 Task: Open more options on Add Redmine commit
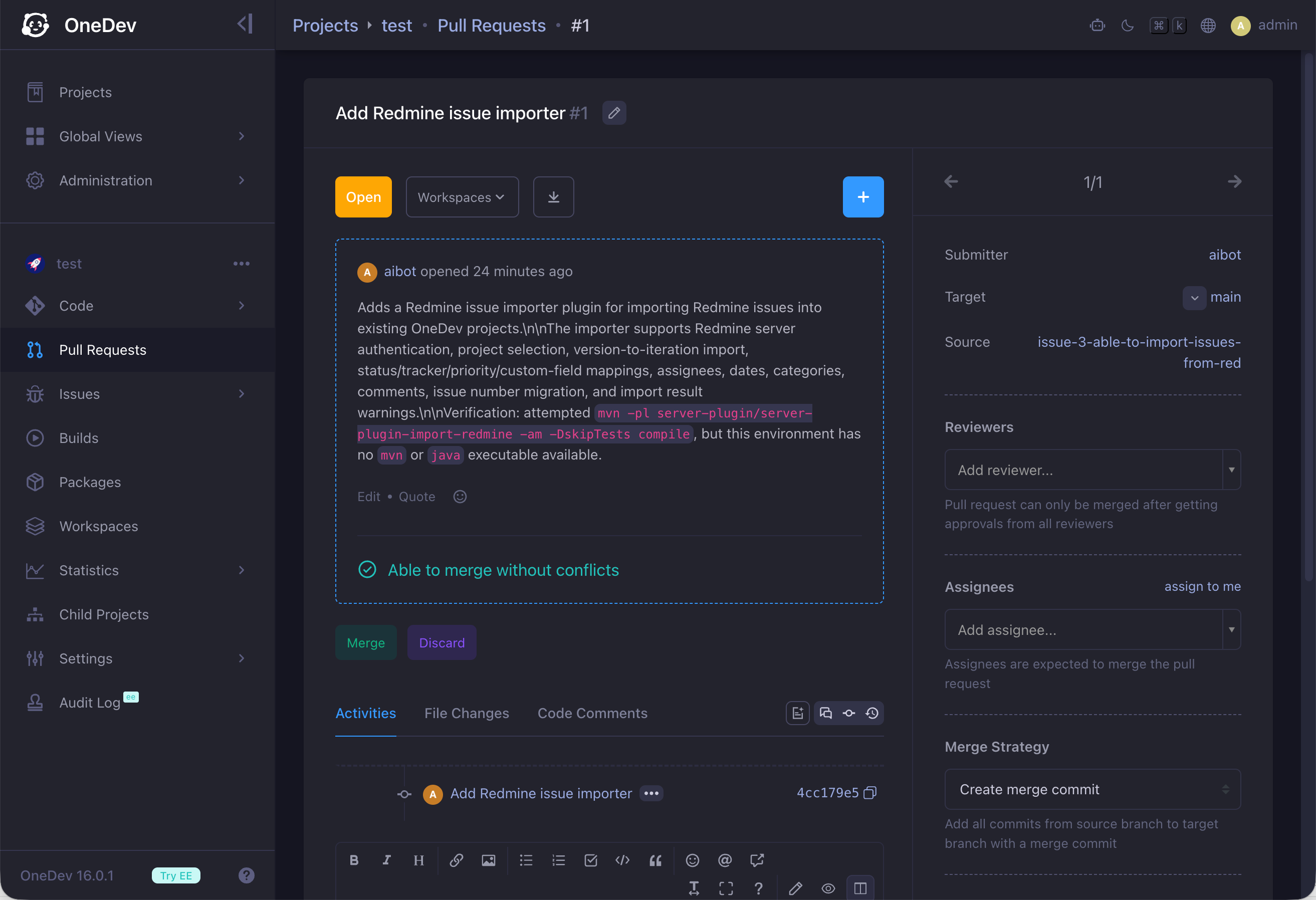coord(651,793)
